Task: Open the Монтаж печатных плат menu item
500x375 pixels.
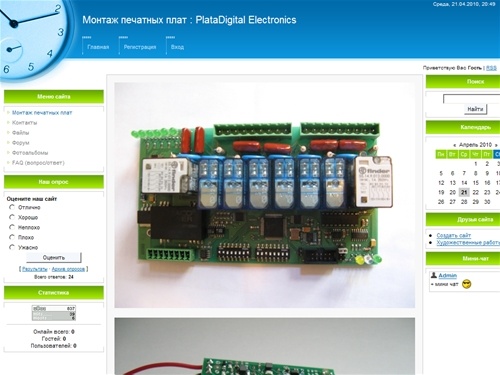Action: pos(42,113)
